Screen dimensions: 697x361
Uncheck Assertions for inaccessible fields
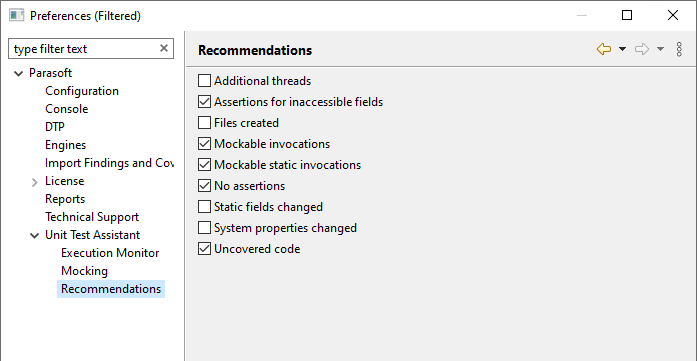click(204, 102)
